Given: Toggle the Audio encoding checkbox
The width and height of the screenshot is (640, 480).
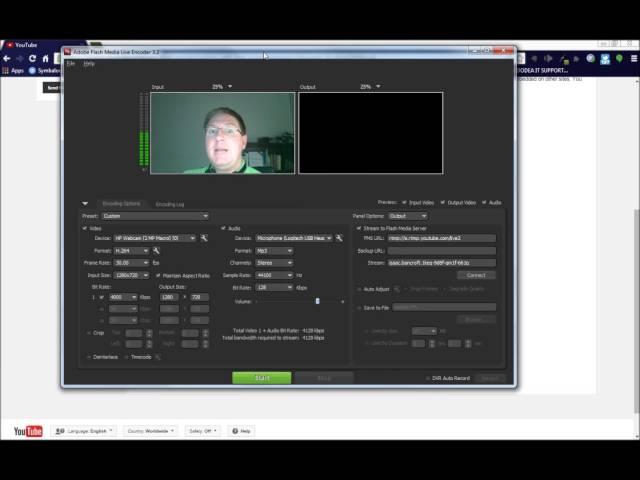Looking at the screenshot, I should pos(223,228).
